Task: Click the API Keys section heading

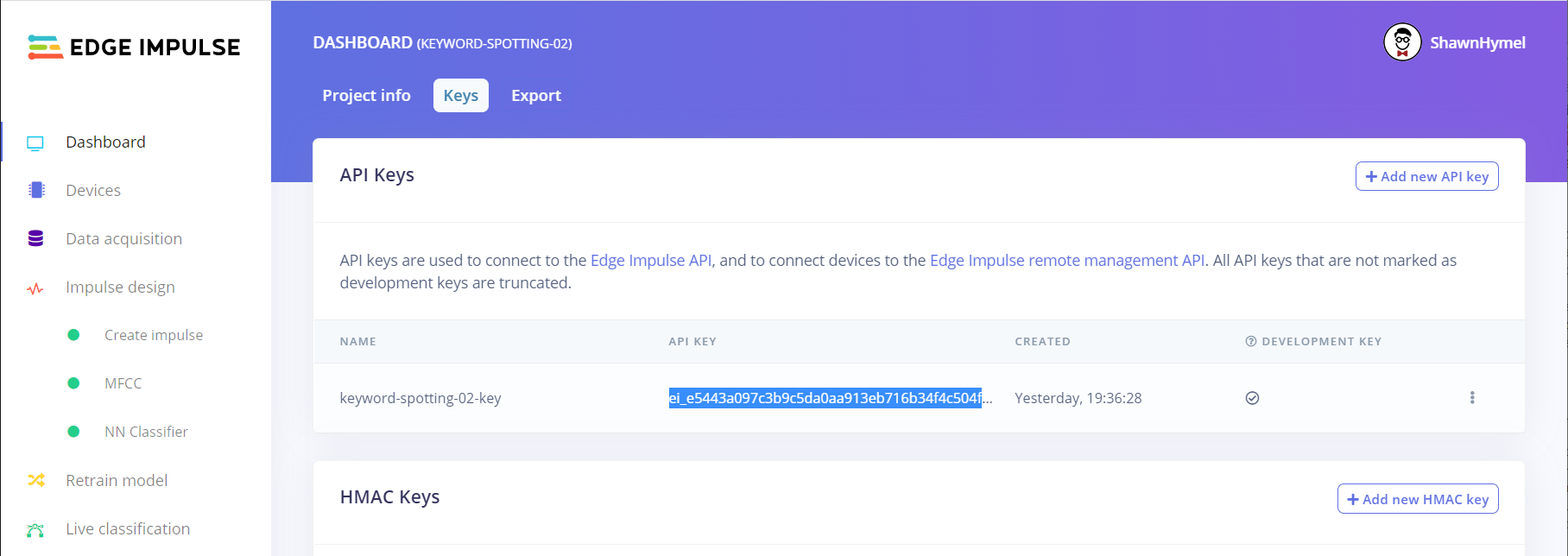Action: [x=377, y=174]
